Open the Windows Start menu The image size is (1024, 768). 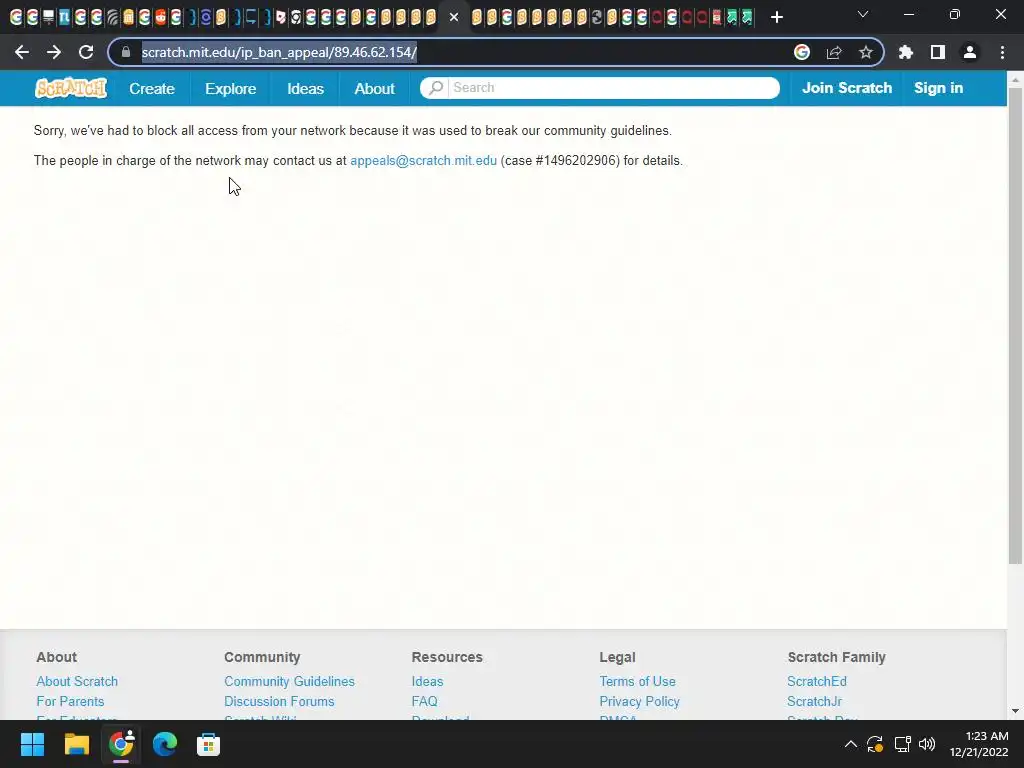point(32,744)
